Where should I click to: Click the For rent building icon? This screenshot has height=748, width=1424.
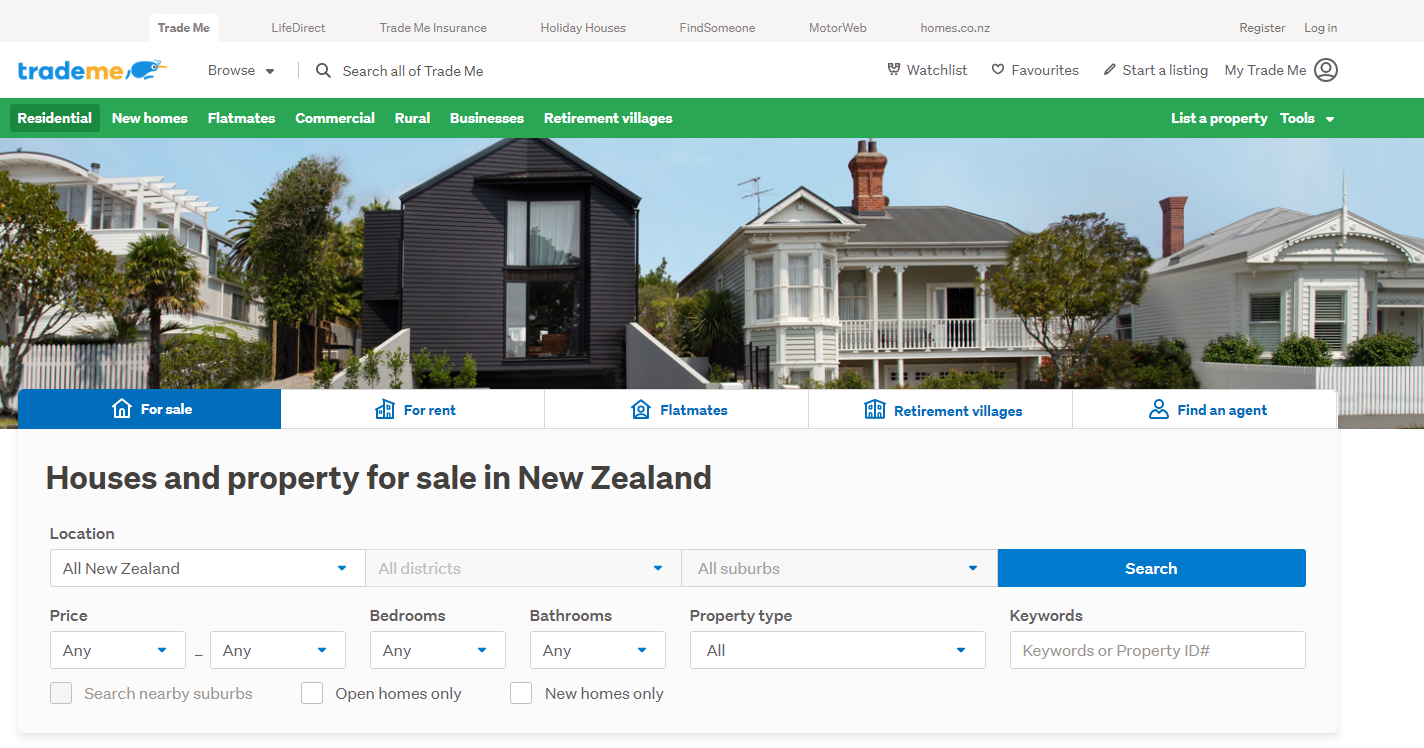(x=385, y=409)
